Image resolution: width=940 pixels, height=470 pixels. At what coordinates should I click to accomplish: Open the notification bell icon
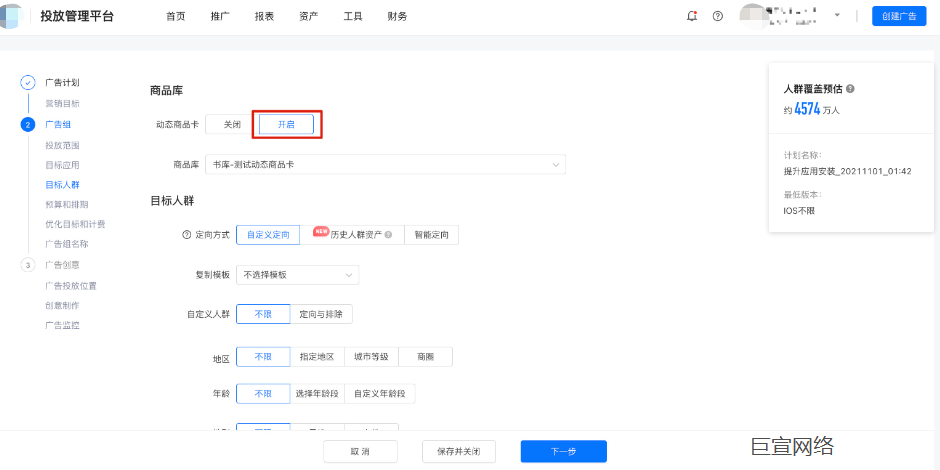[x=692, y=16]
